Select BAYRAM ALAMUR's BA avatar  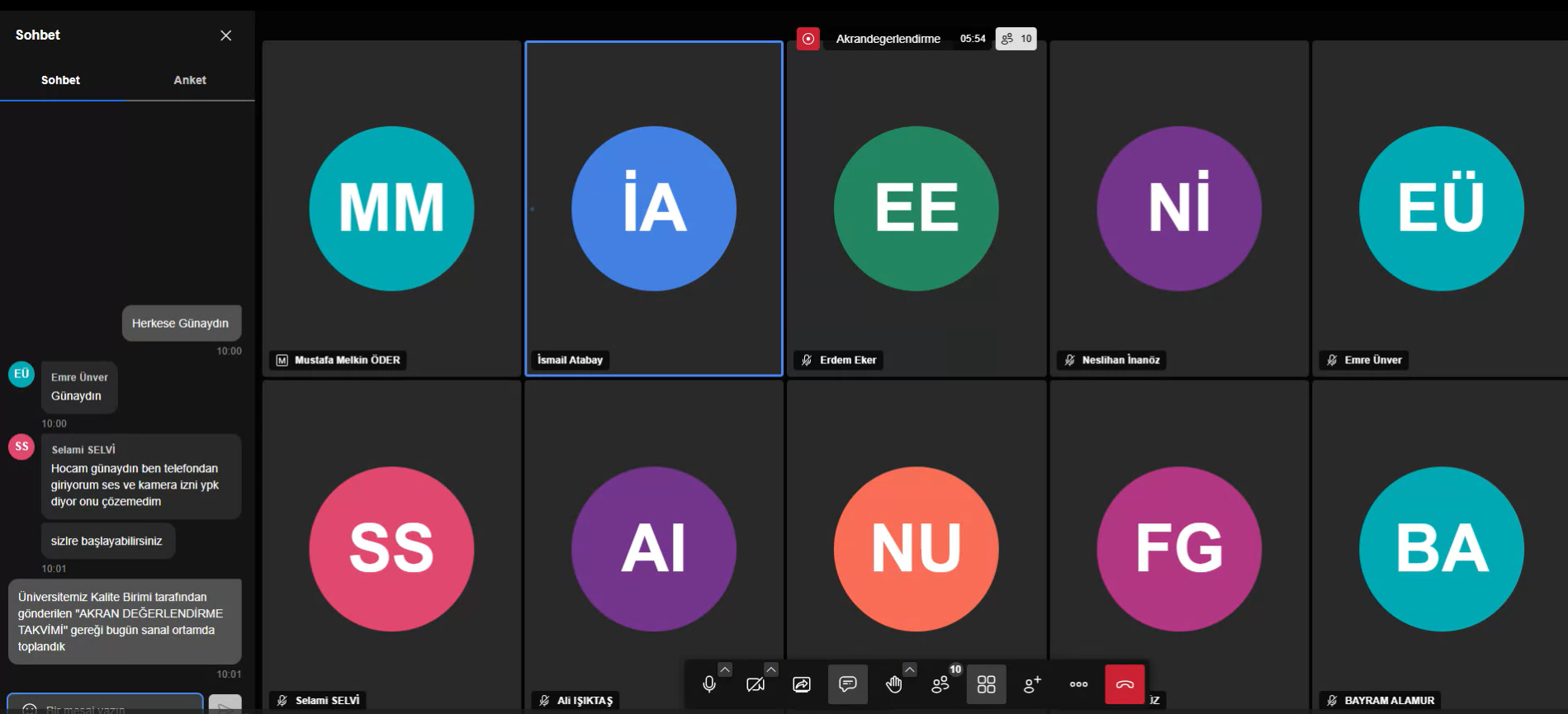(x=1442, y=549)
